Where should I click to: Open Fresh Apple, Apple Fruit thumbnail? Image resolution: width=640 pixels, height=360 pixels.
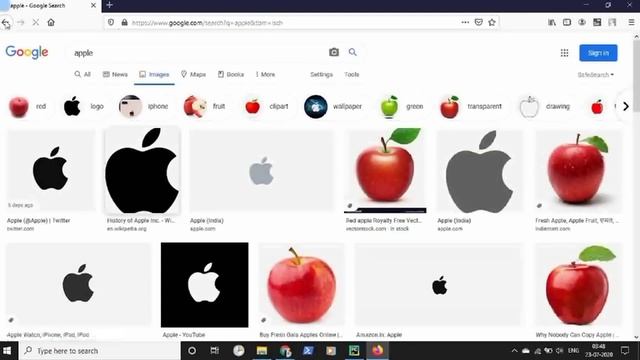[579, 170]
